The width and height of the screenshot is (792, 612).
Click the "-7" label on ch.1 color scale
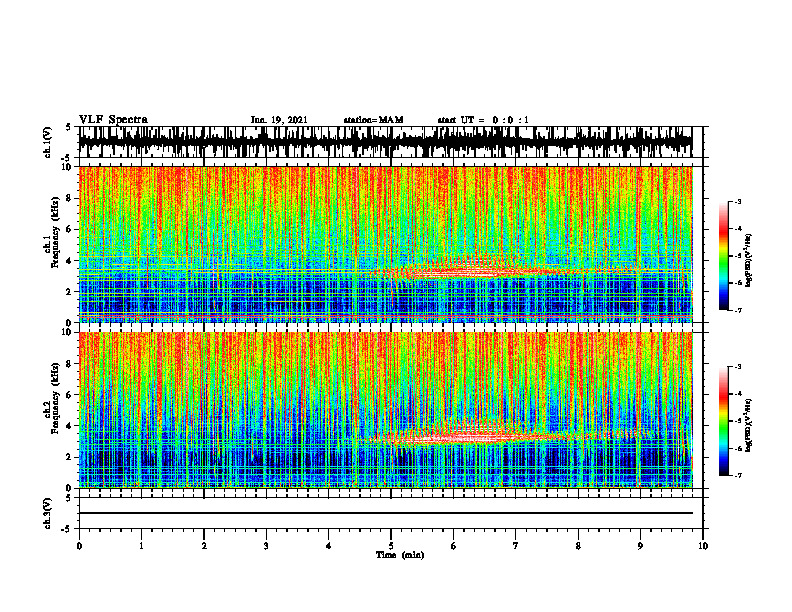click(x=738, y=310)
